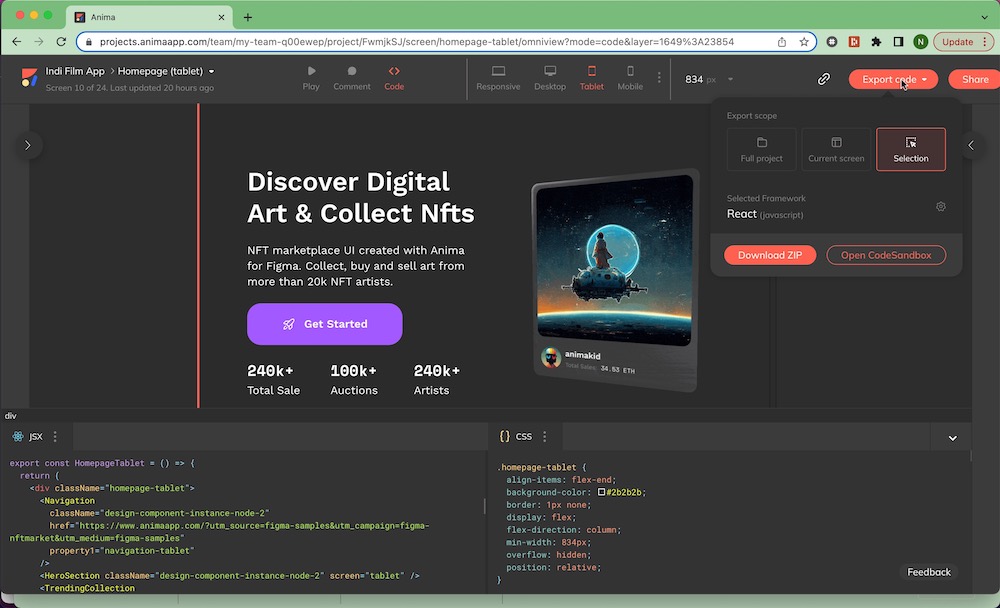Viewport: 1000px width, 608px height.
Task: Copy the project link icon
Action: pyautogui.click(x=824, y=79)
